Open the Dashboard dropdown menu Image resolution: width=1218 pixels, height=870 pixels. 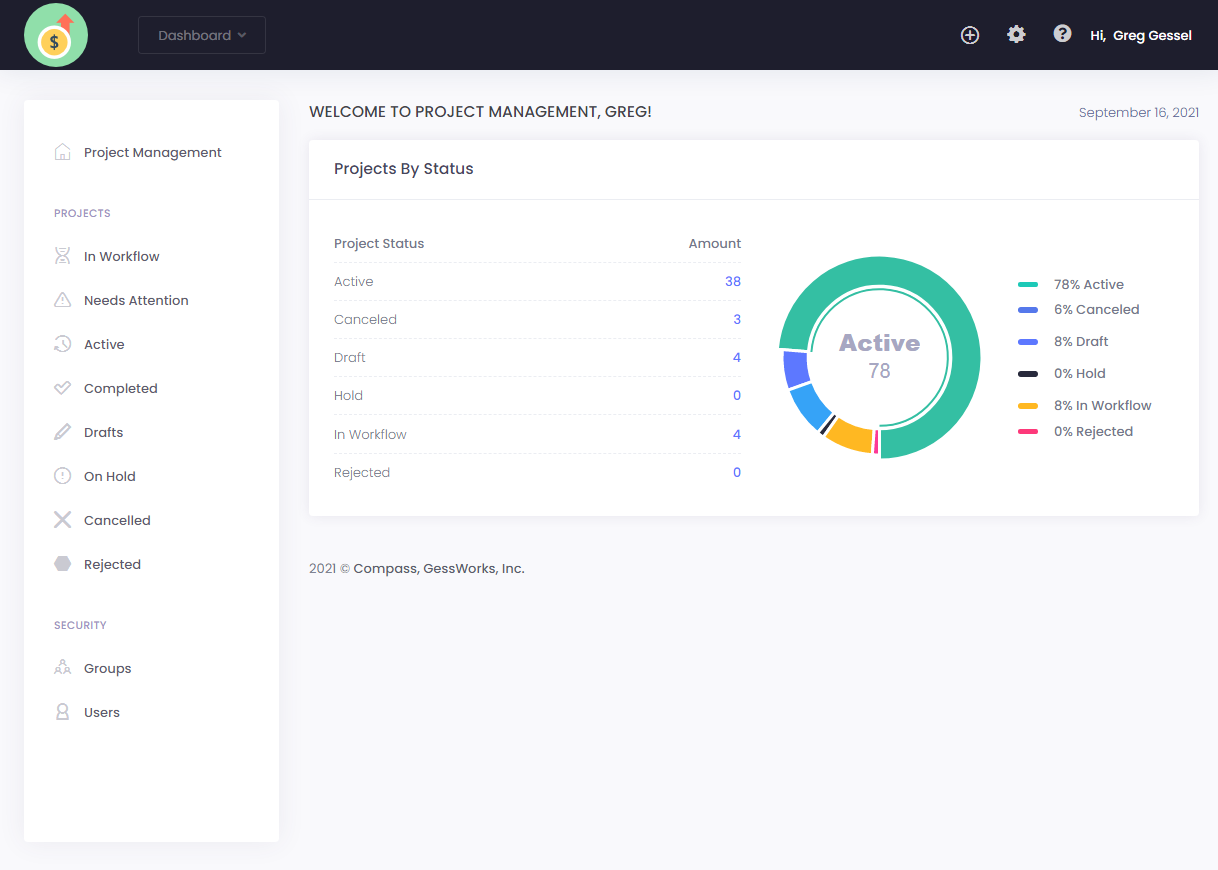pyautogui.click(x=202, y=35)
